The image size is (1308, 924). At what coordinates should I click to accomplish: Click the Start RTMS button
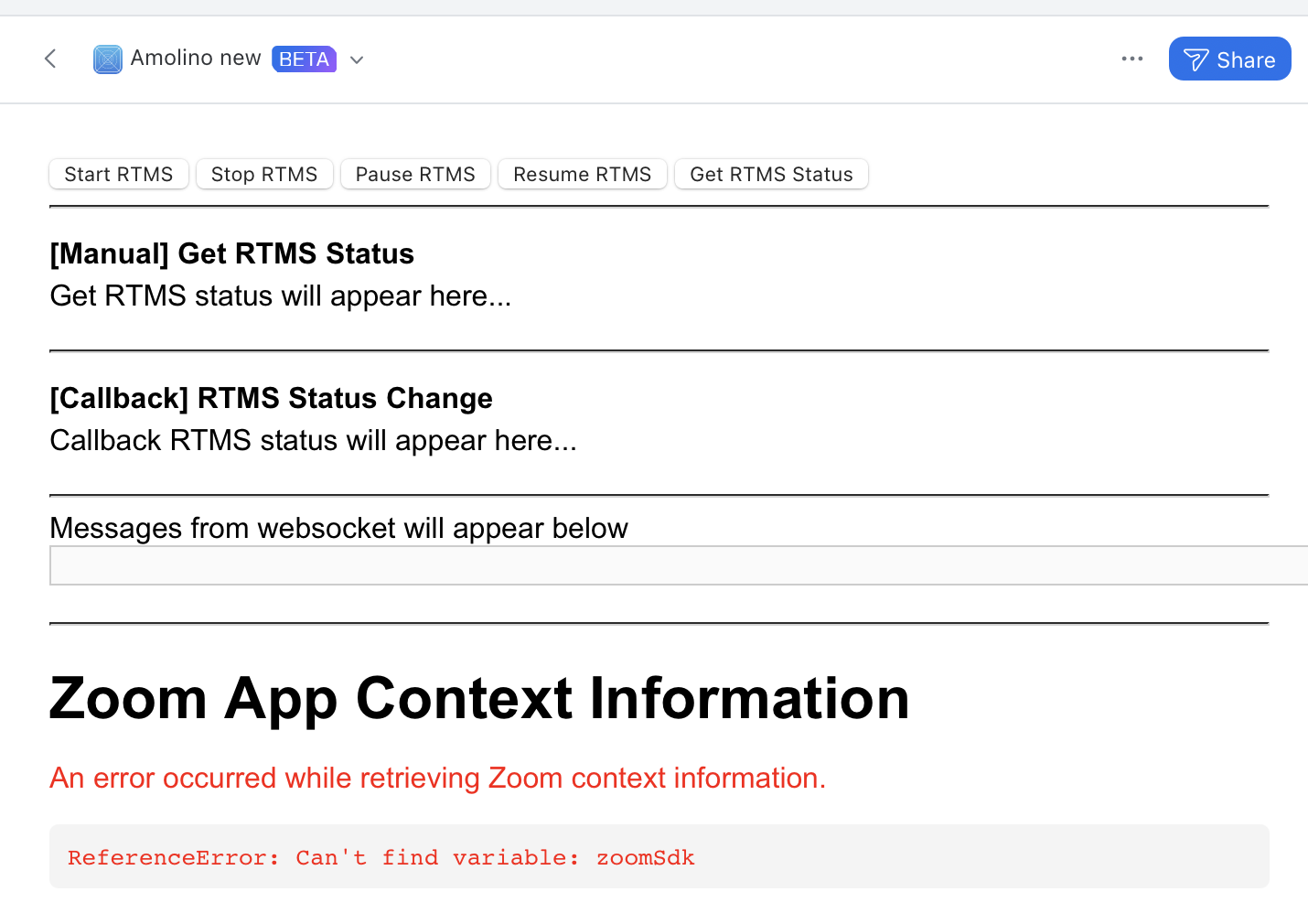119,174
